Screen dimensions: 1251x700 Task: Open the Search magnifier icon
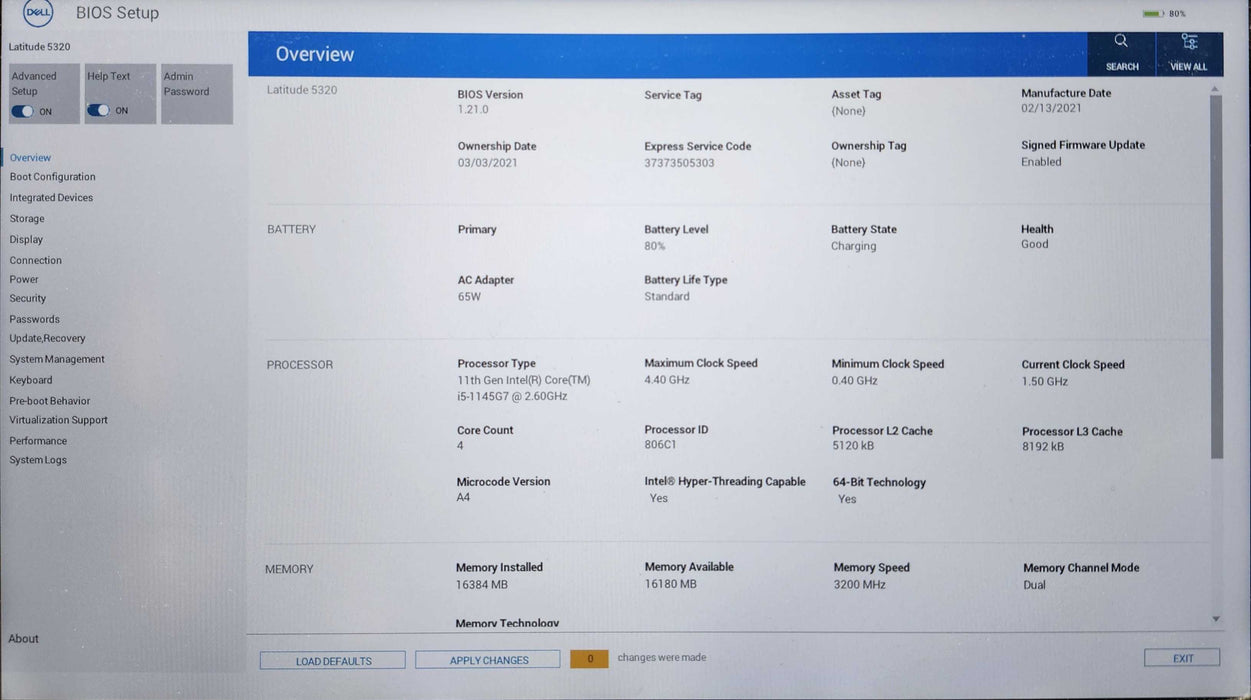pos(1121,41)
